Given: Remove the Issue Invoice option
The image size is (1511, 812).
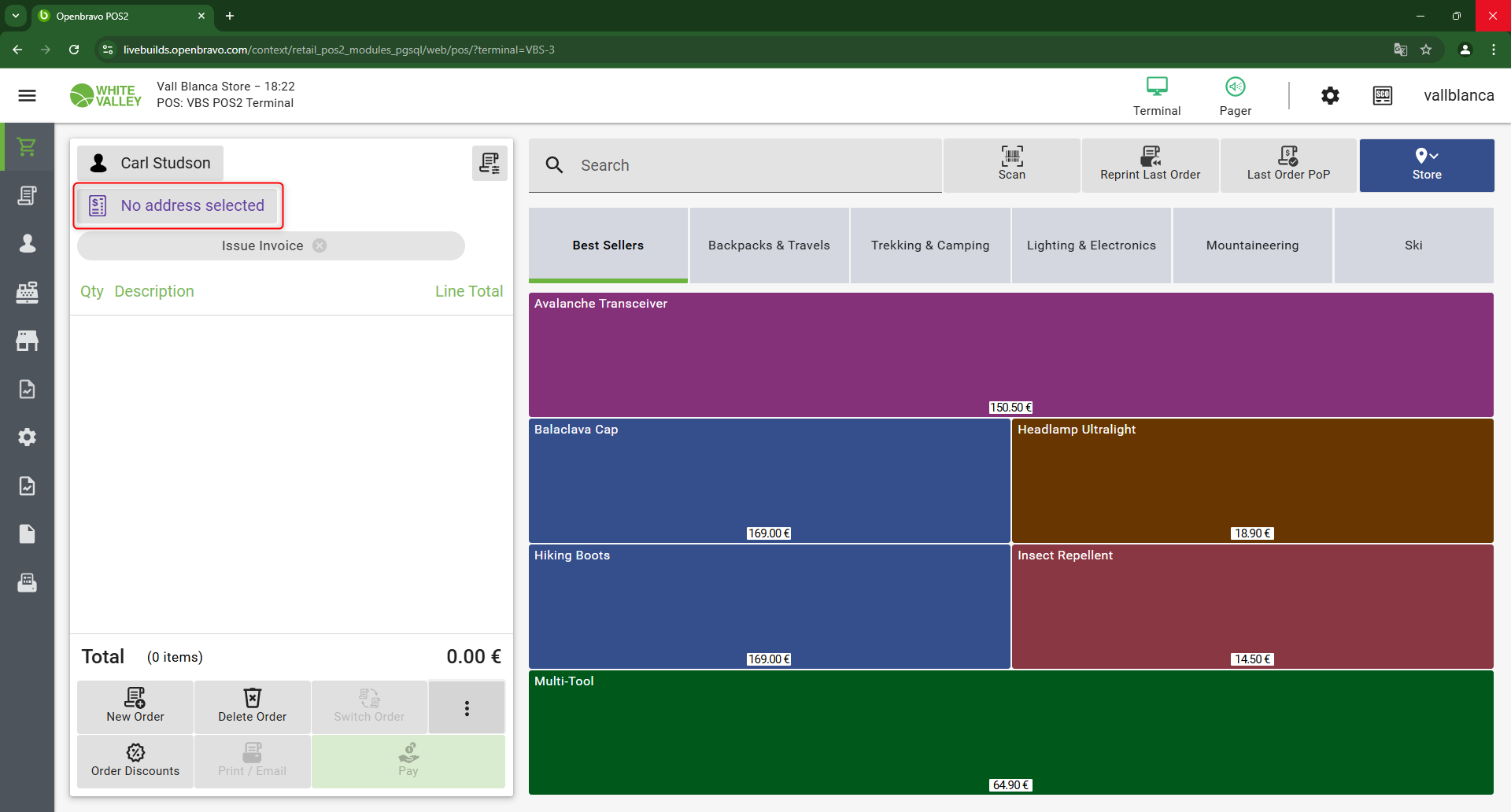Looking at the screenshot, I should (x=320, y=245).
